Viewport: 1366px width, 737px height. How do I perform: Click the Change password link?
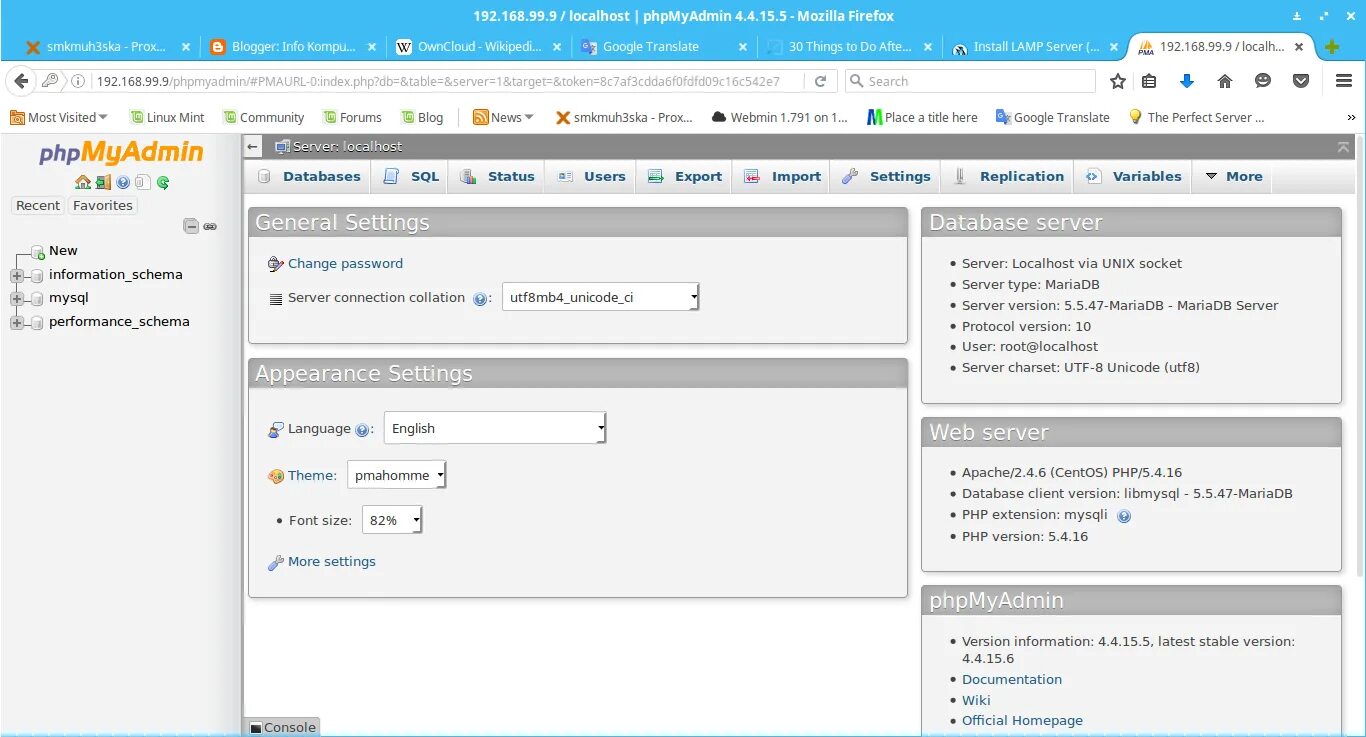(345, 263)
